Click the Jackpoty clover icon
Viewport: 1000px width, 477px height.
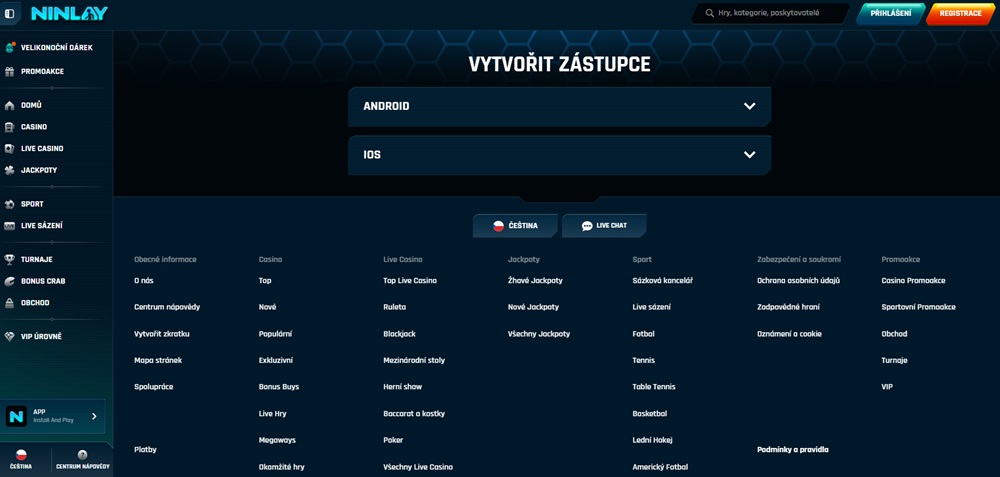coord(9,170)
